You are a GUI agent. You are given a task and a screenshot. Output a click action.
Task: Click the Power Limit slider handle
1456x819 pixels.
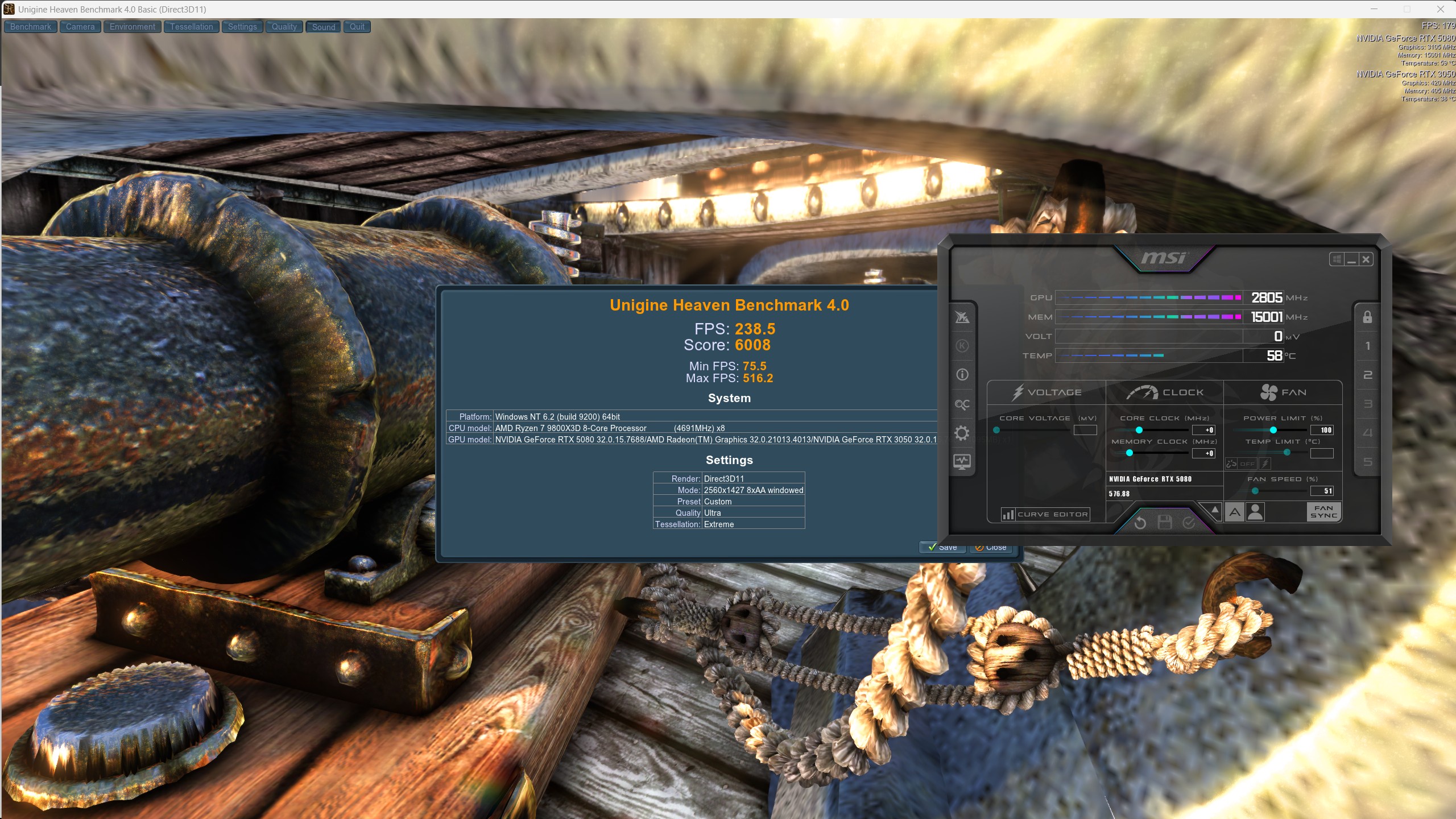1273,430
